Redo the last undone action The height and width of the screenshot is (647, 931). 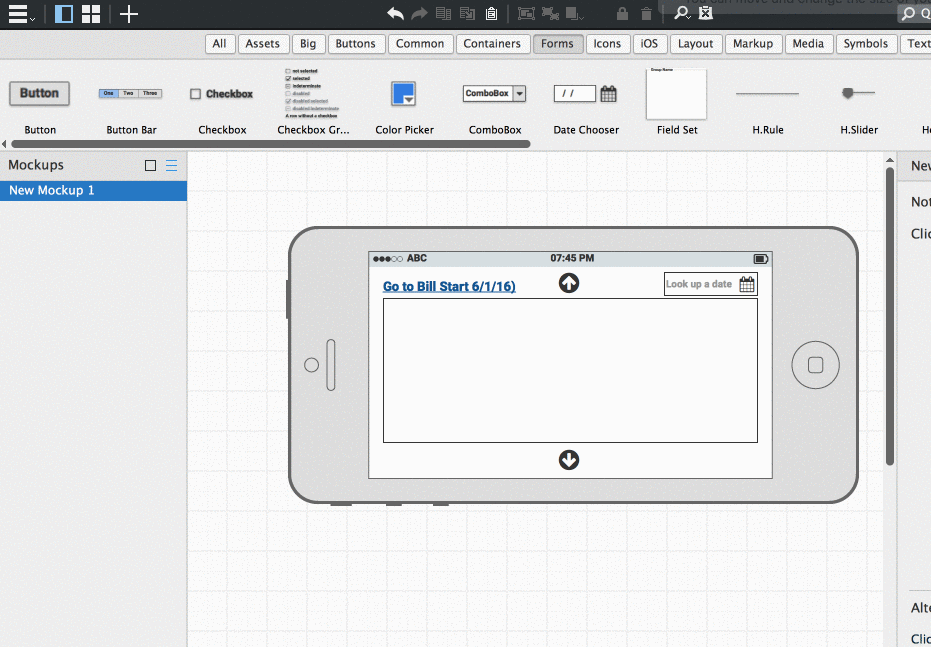coord(419,13)
